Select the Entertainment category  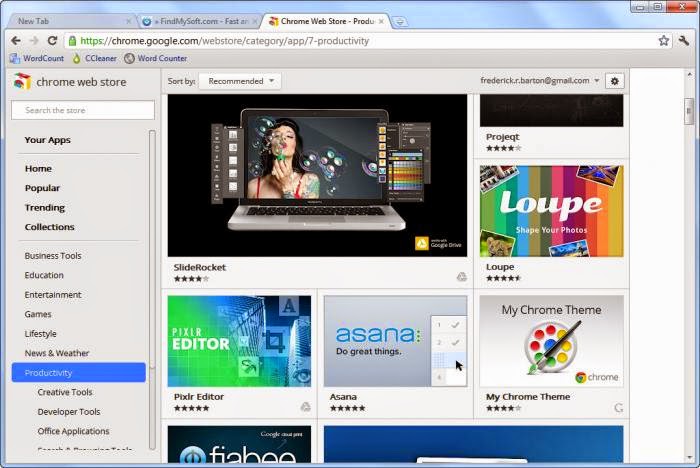tap(53, 295)
